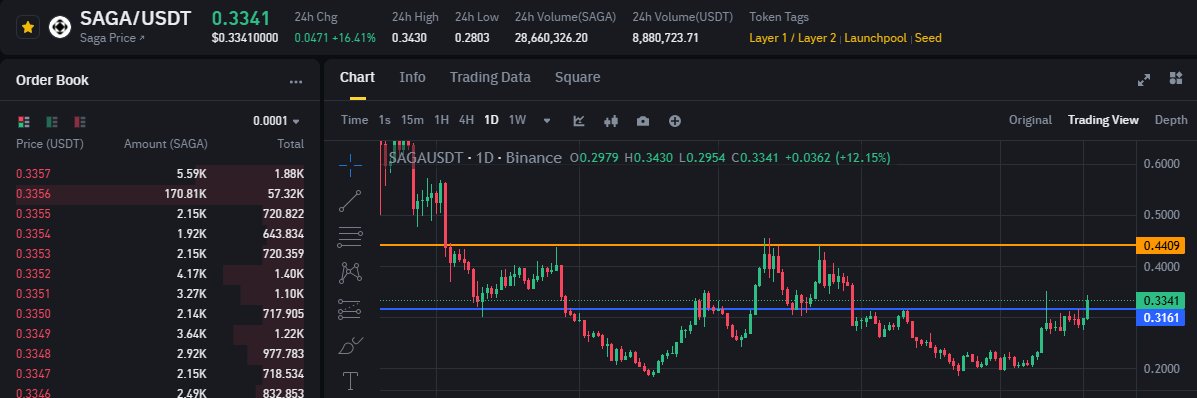Click the 0.3353 ask price row
The height and width of the screenshot is (398, 1197).
click(x=160, y=254)
